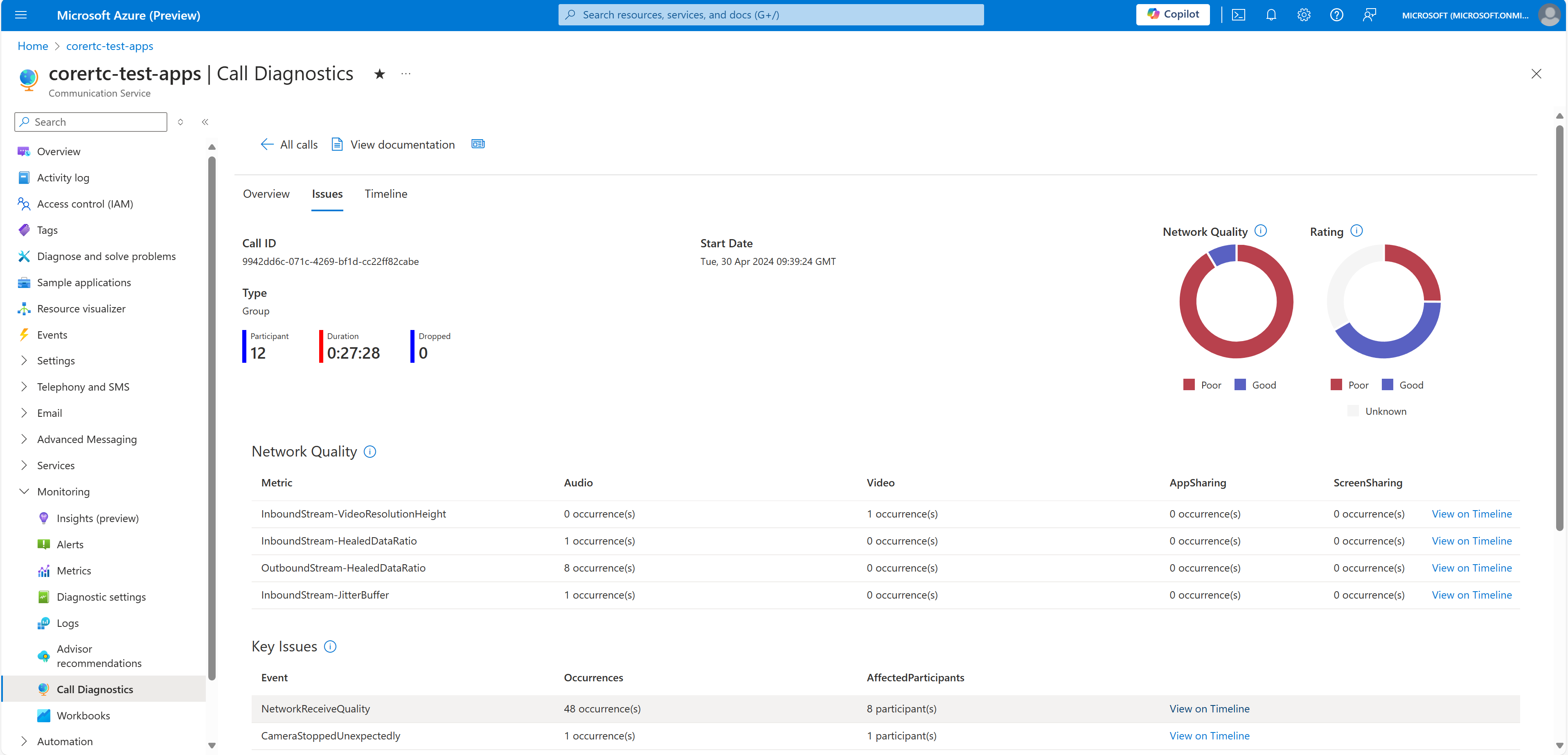Click the Diagnostic settings icon
1568x755 pixels.
43,596
